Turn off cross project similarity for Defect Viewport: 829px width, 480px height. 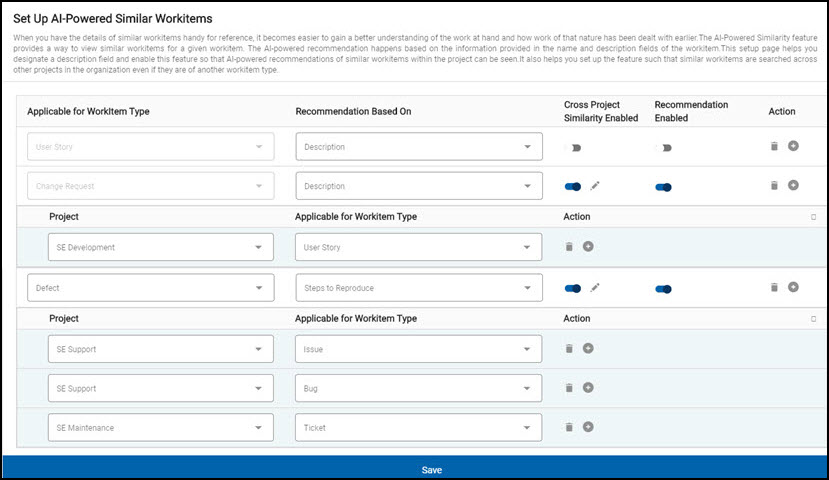pos(573,288)
